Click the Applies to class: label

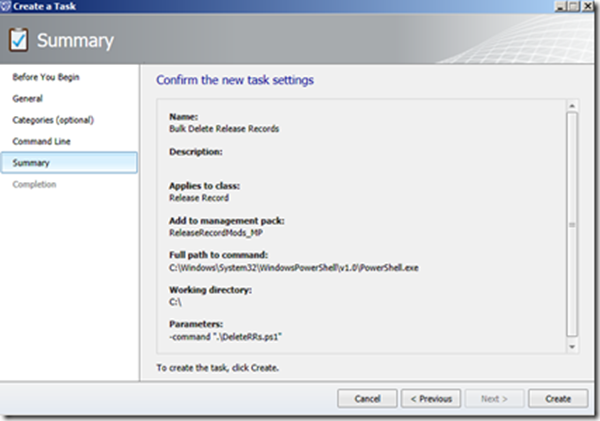[x=204, y=186]
